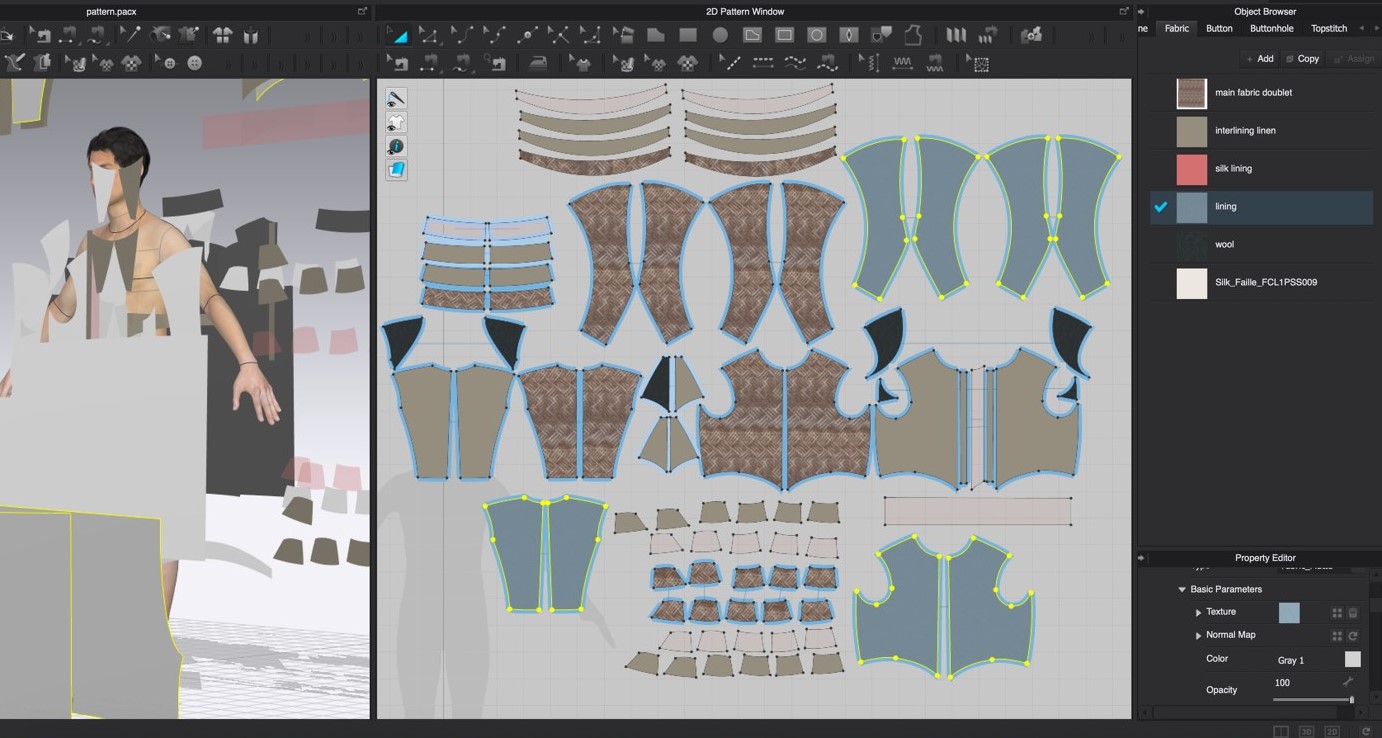Switch to the Fabric tab
1382x738 pixels.
[x=1177, y=29]
